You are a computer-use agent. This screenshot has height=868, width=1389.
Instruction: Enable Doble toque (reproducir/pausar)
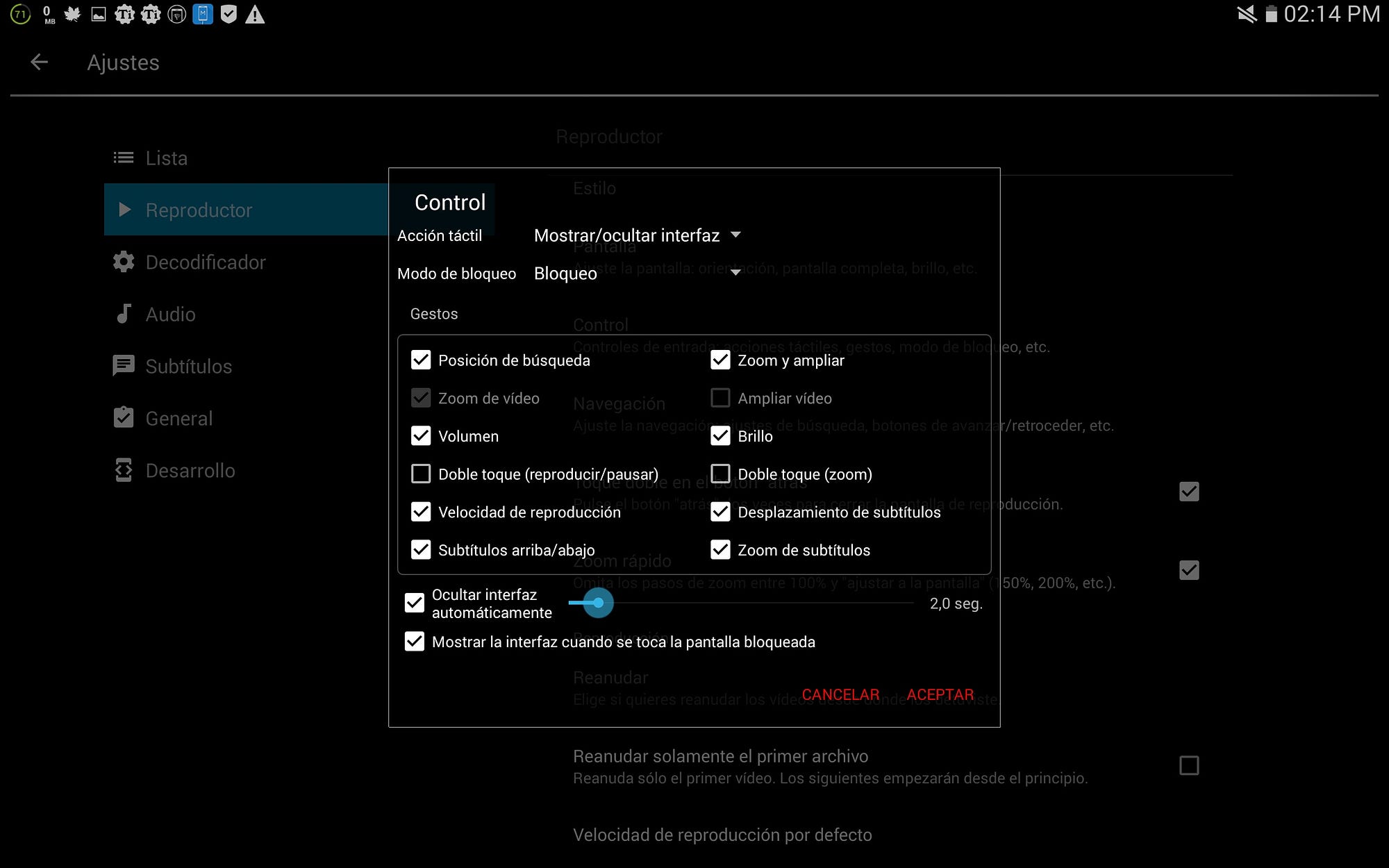421,474
